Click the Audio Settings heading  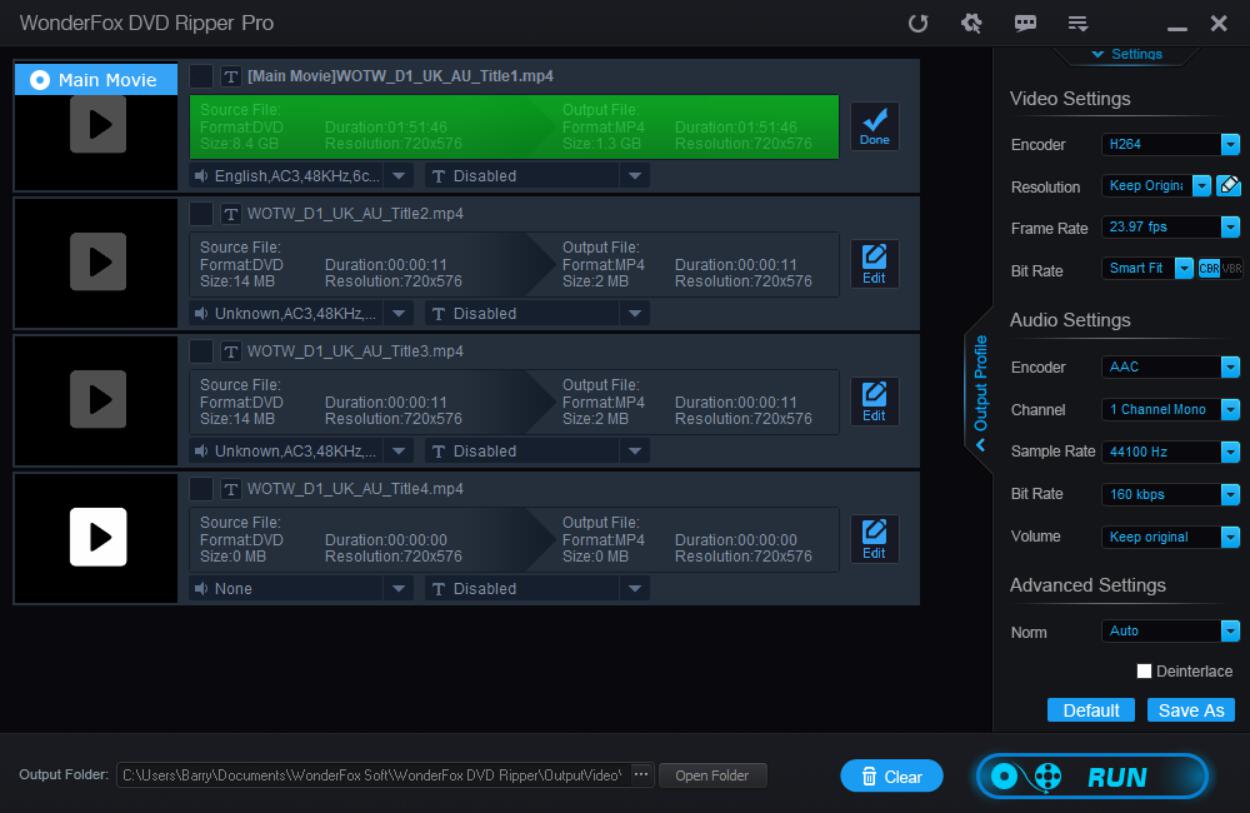pos(1070,321)
